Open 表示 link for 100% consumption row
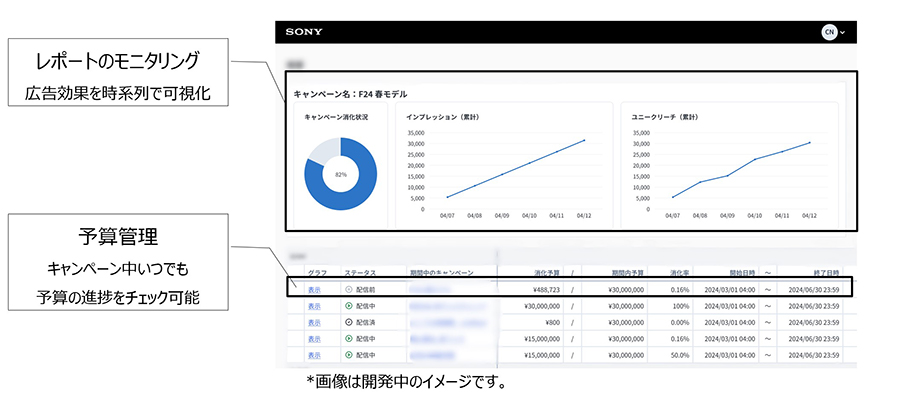Screen dimensions: 900x402 click(314, 306)
